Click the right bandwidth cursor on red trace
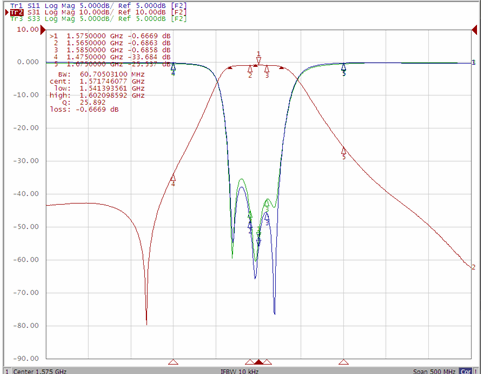 [282, 68]
